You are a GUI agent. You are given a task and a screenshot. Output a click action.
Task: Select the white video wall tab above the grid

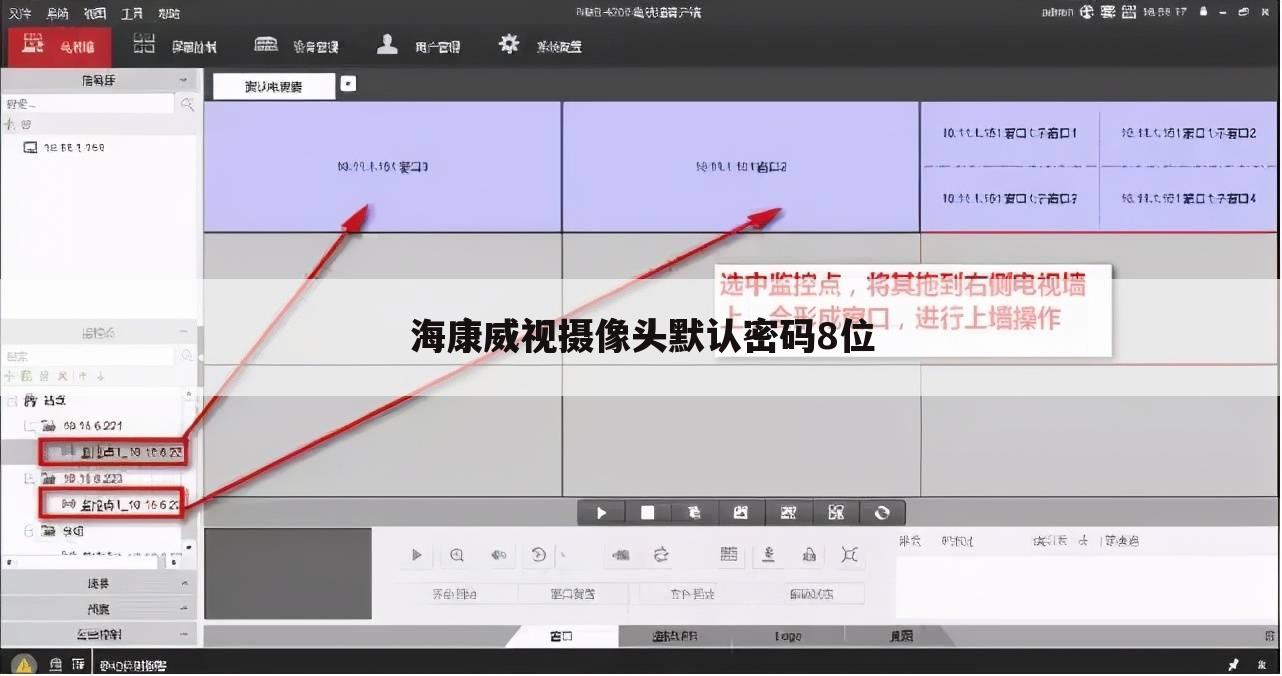273,86
